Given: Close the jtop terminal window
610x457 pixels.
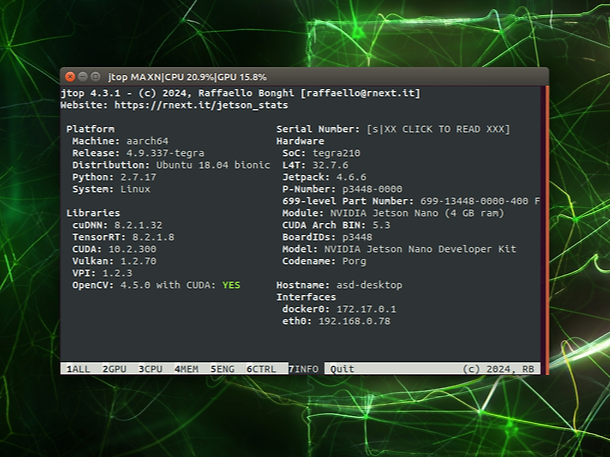Looking at the screenshot, I should pyautogui.click(x=70, y=77).
